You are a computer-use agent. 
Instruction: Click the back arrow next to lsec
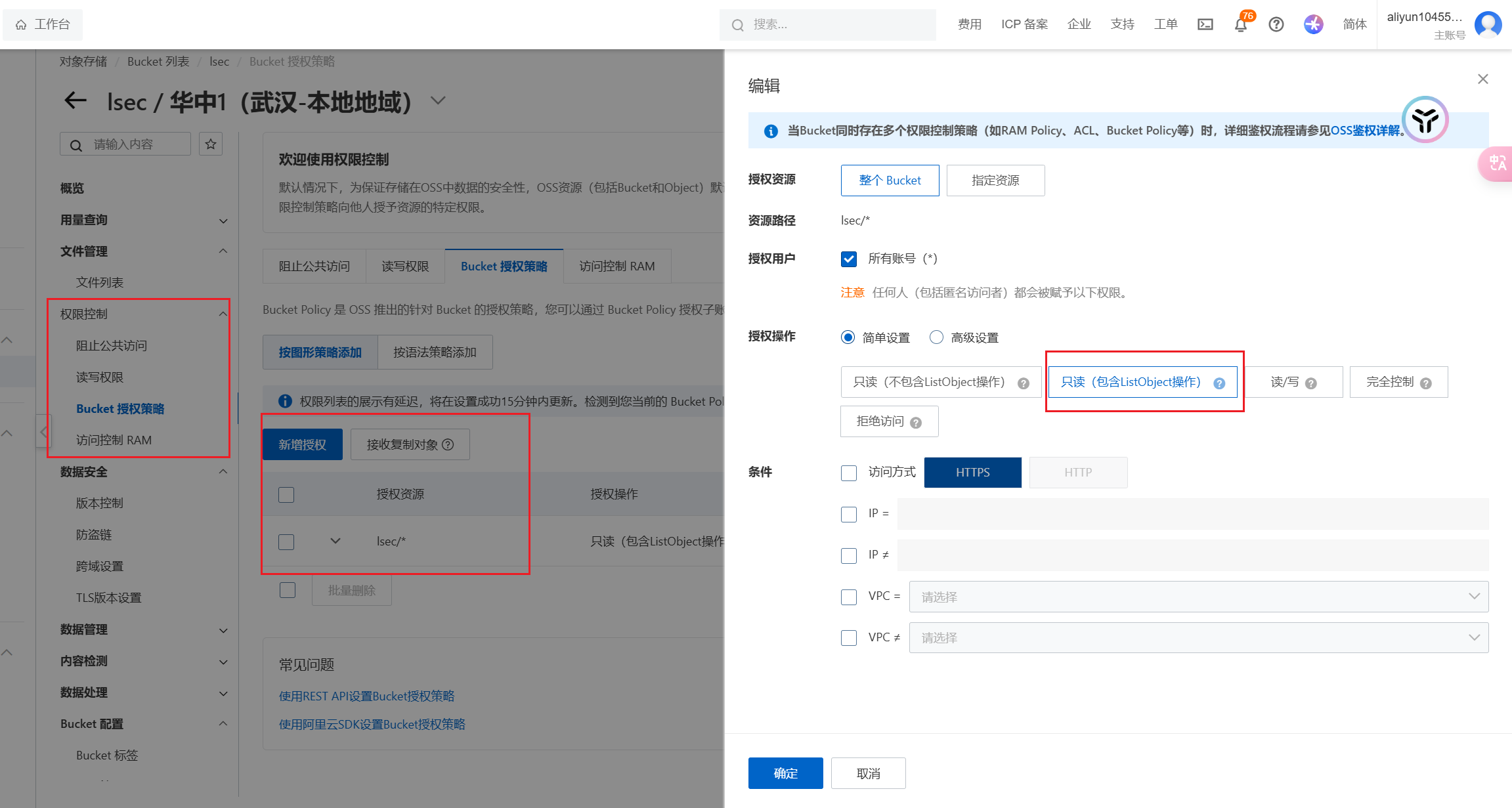pos(76,100)
